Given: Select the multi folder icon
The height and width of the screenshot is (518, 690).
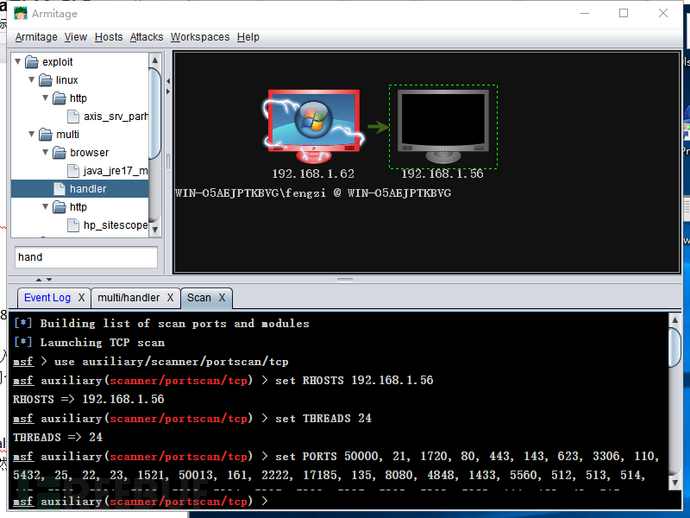Looking at the screenshot, I should click(45, 134).
